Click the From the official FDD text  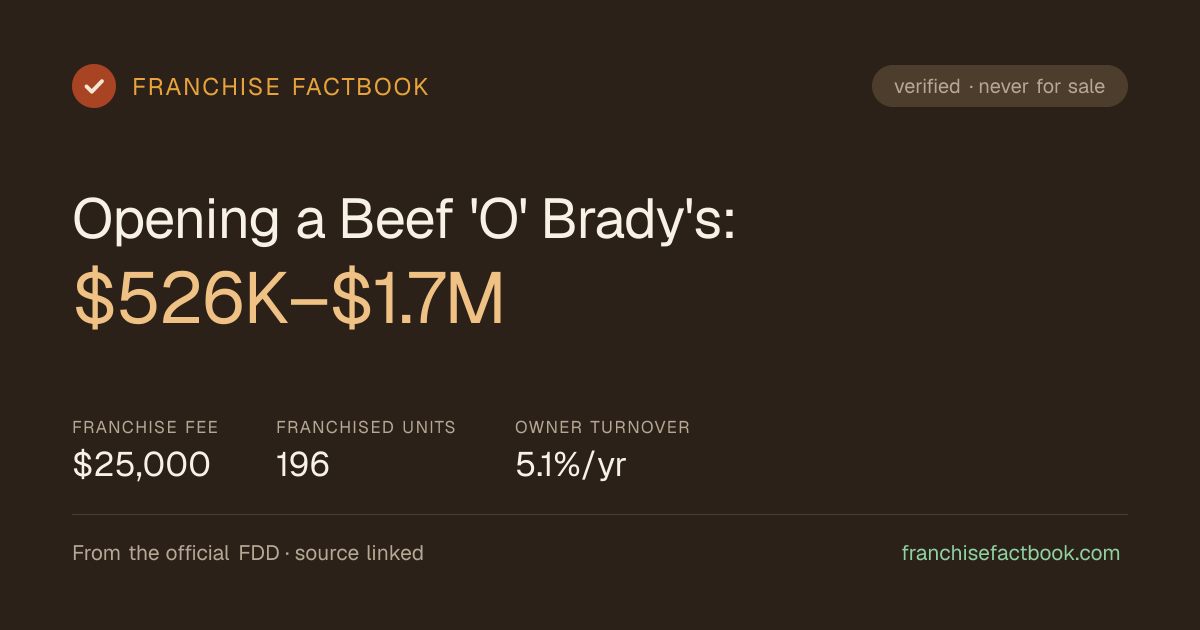coord(176,553)
